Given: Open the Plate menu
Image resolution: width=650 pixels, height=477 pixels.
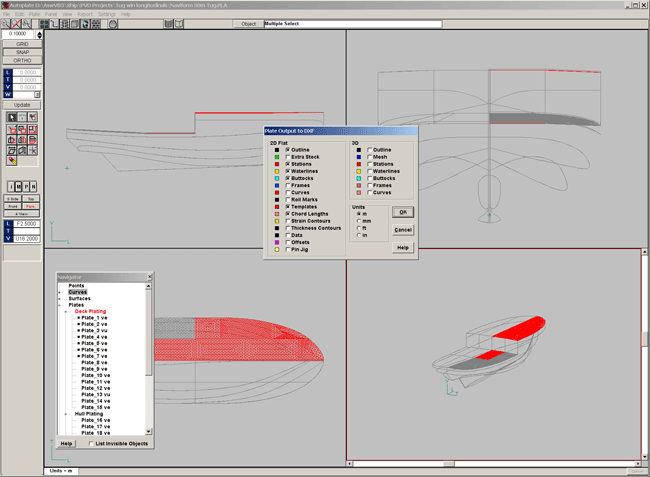Looking at the screenshot, I should pyautogui.click(x=34, y=14).
